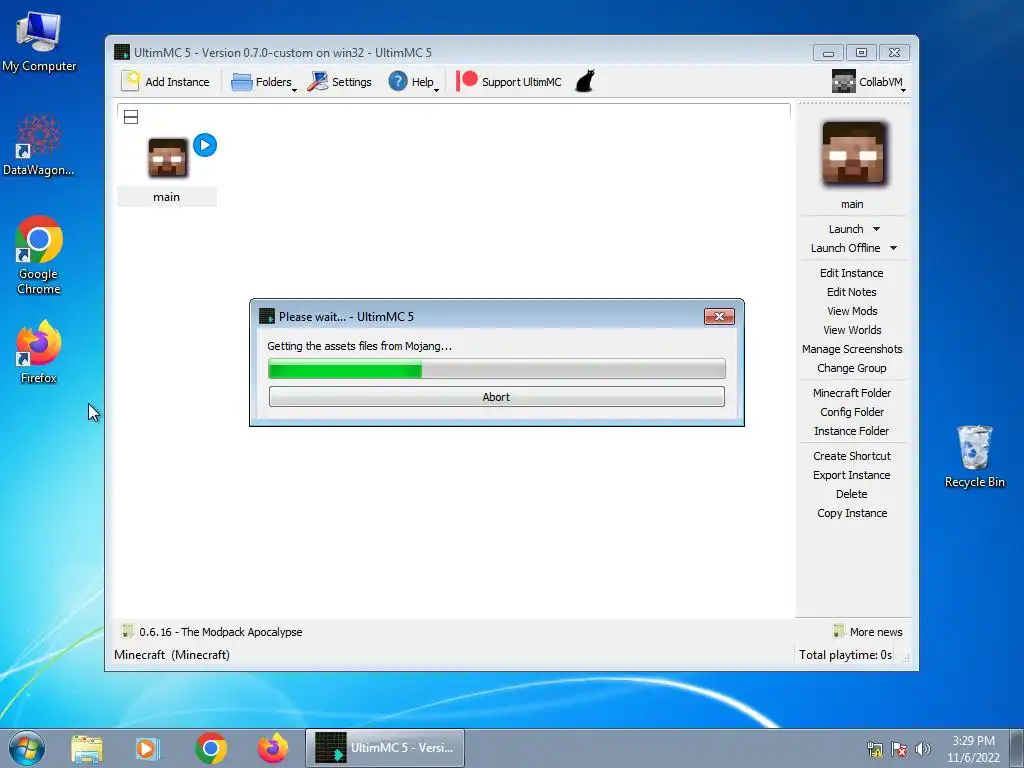Viewport: 1024px width, 768px height.
Task: Open the Windows Start menu
Action: click(x=27, y=748)
